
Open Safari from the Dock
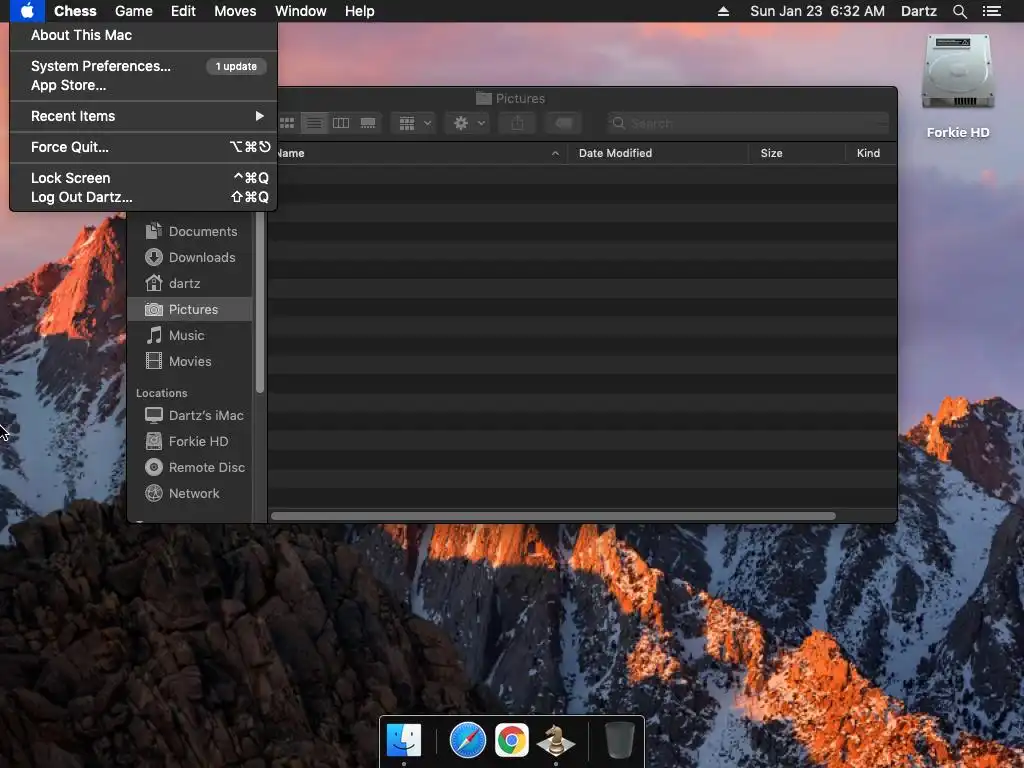(x=468, y=741)
